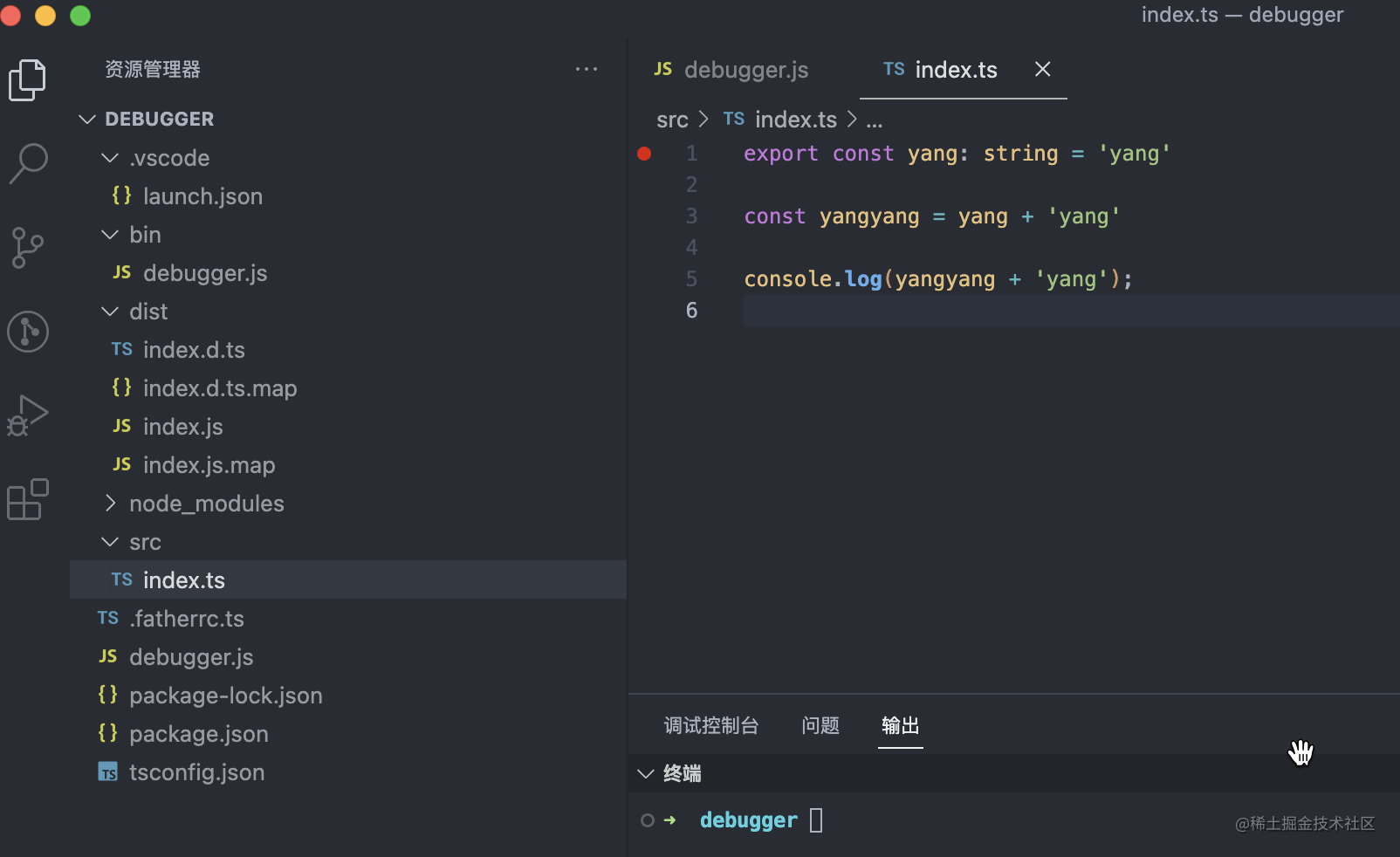The height and width of the screenshot is (857, 1400).
Task: Open the Source Control view
Action: click(27, 248)
